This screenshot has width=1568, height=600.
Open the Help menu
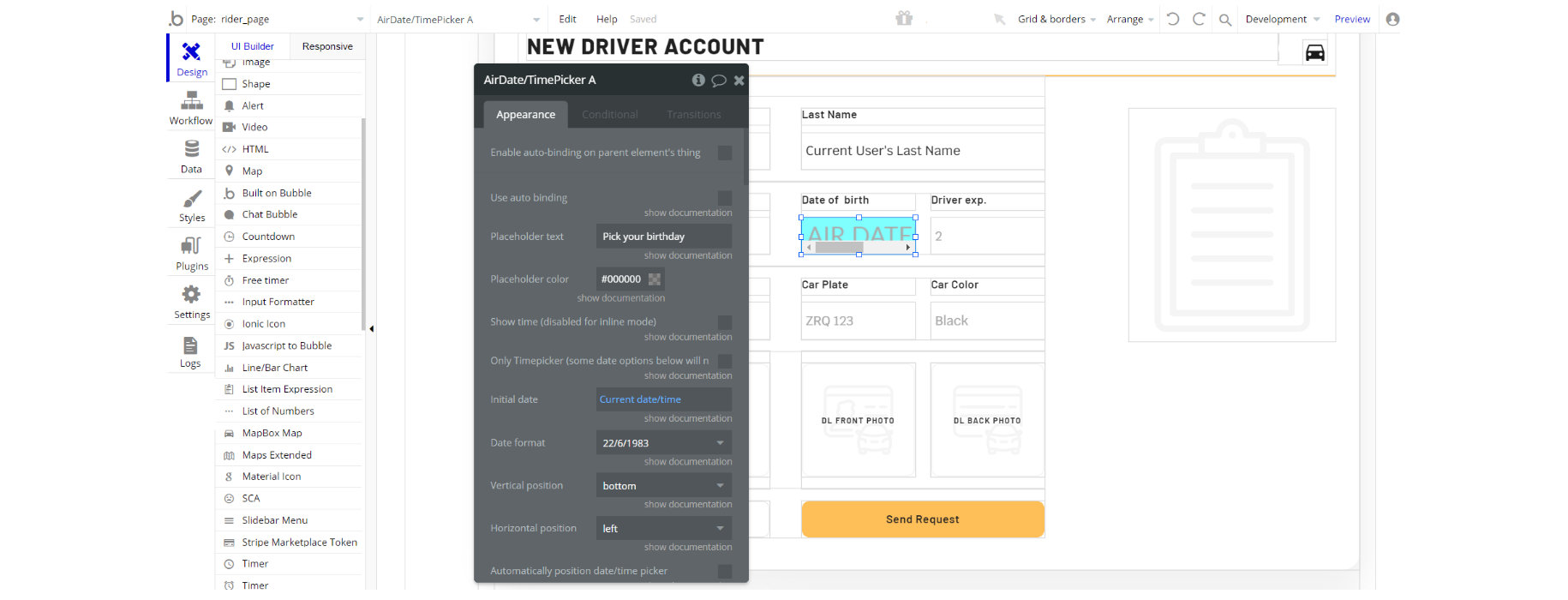point(607,19)
